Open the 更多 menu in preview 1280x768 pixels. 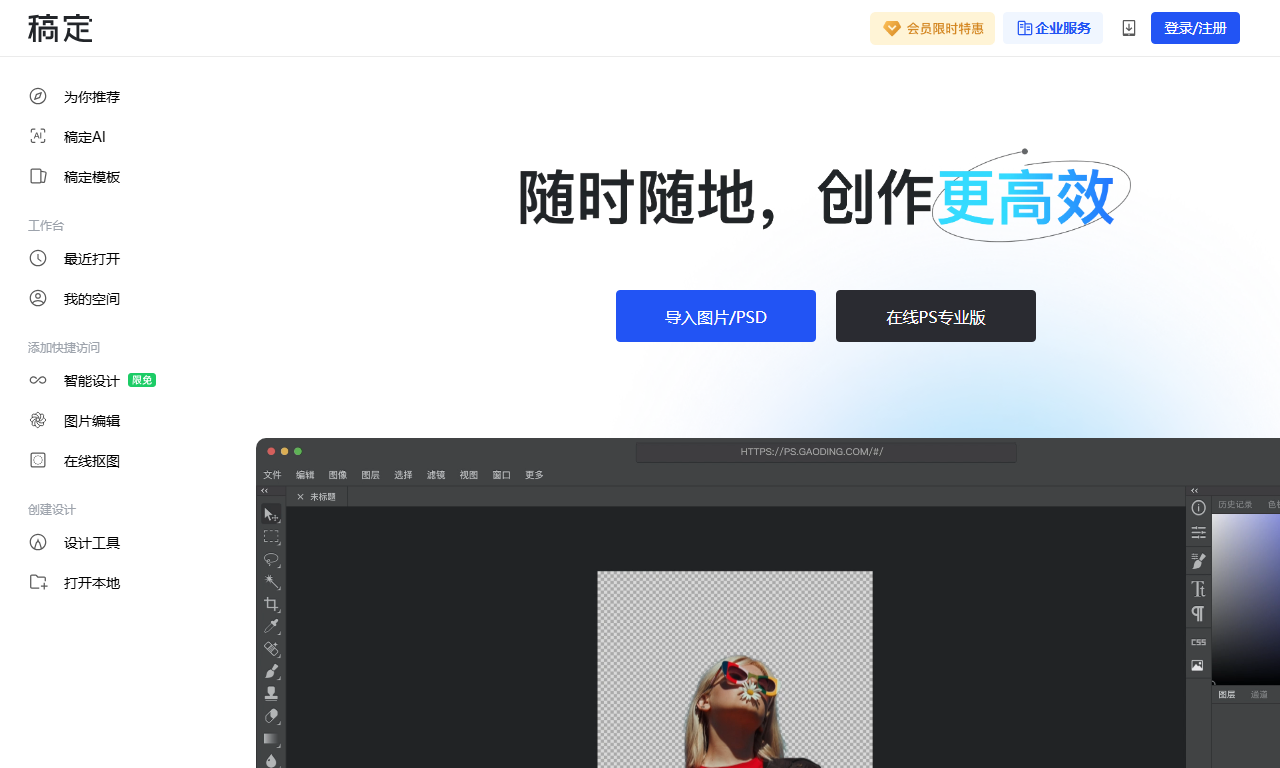tap(534, 475)
